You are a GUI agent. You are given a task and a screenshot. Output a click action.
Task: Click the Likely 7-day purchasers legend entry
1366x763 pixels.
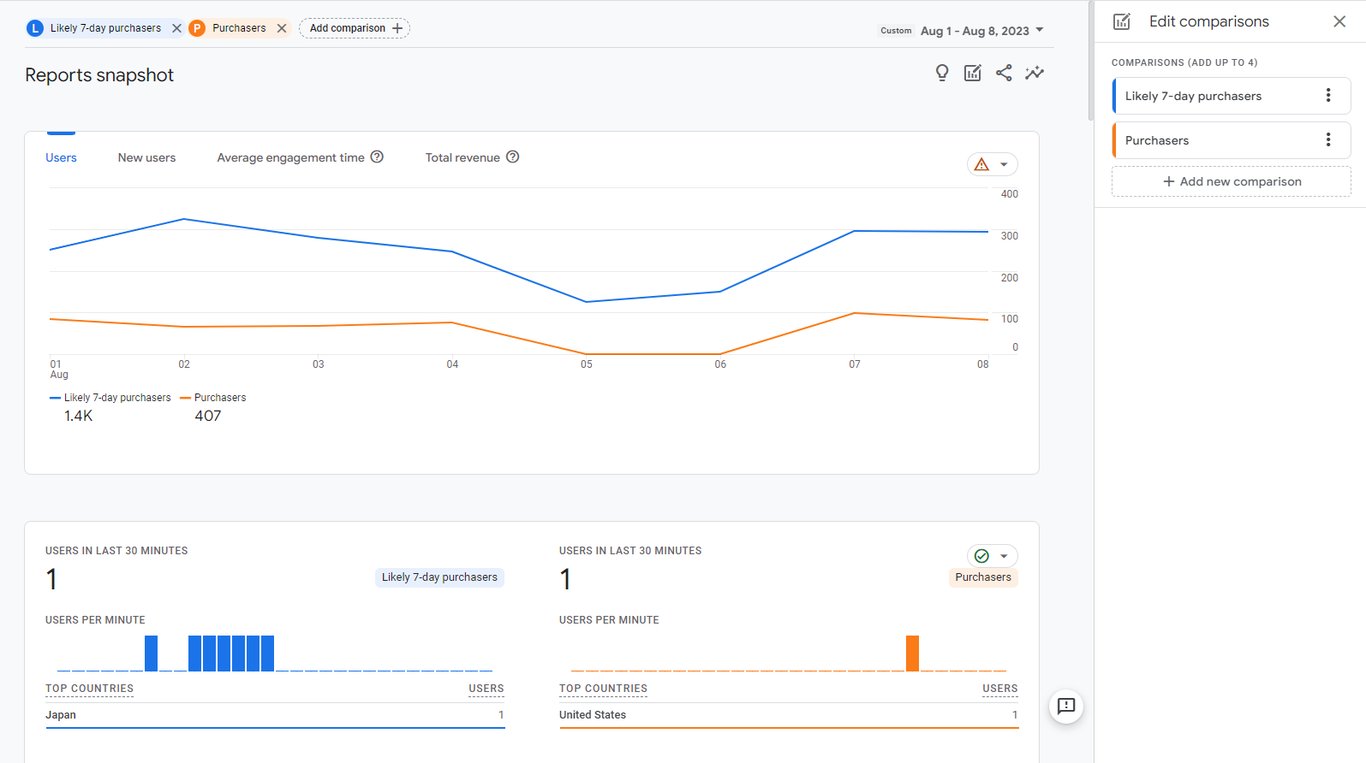tap(110, 397)
